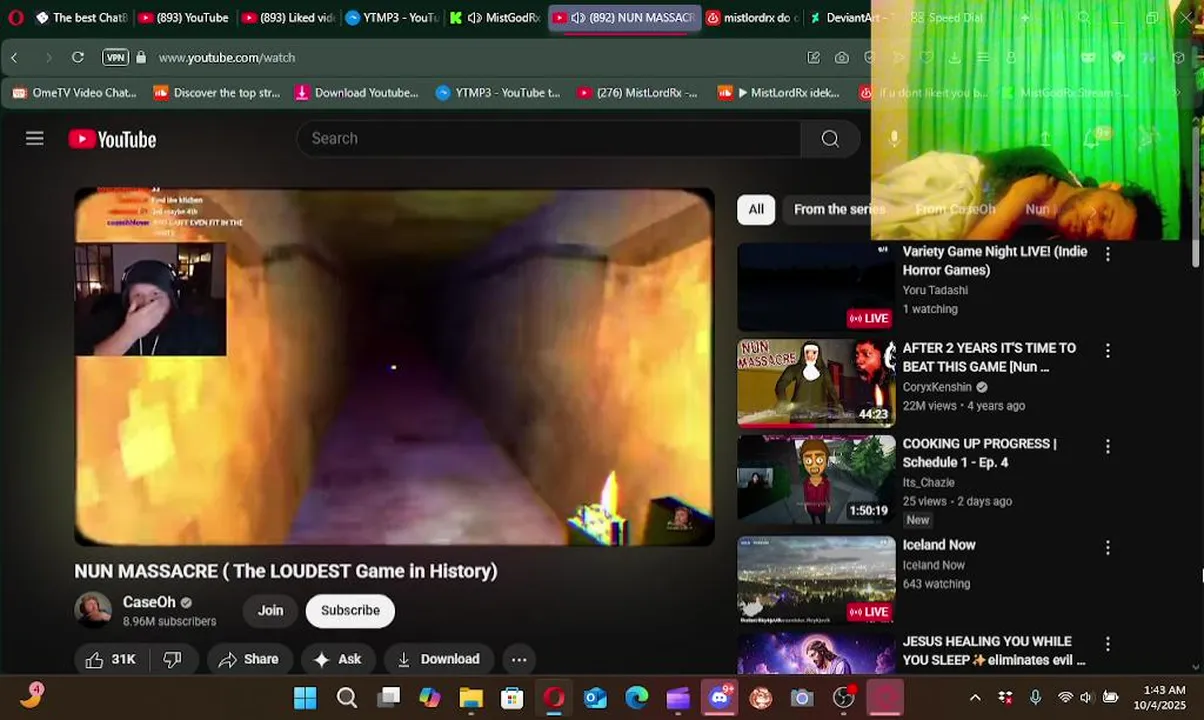Viewport: 1204px width, 720px height.
Task: Open File Explorer from the taskbar
Action: 471,697
